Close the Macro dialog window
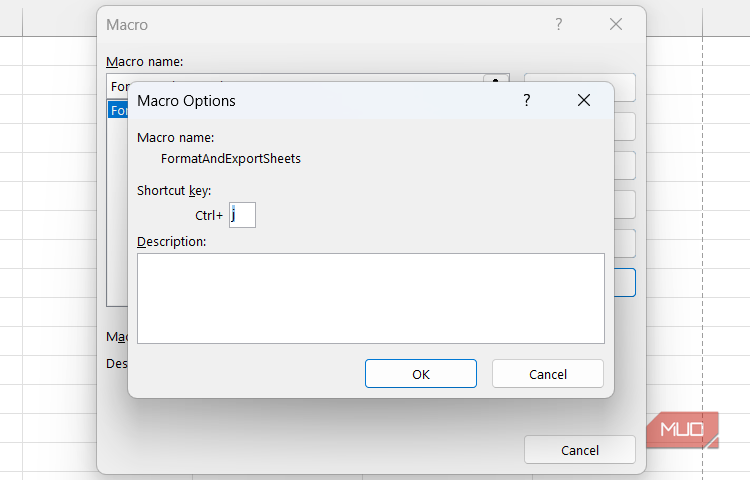The height and width of the screenshot is (480, 750). pyautogui.click(x=616, y=24)
